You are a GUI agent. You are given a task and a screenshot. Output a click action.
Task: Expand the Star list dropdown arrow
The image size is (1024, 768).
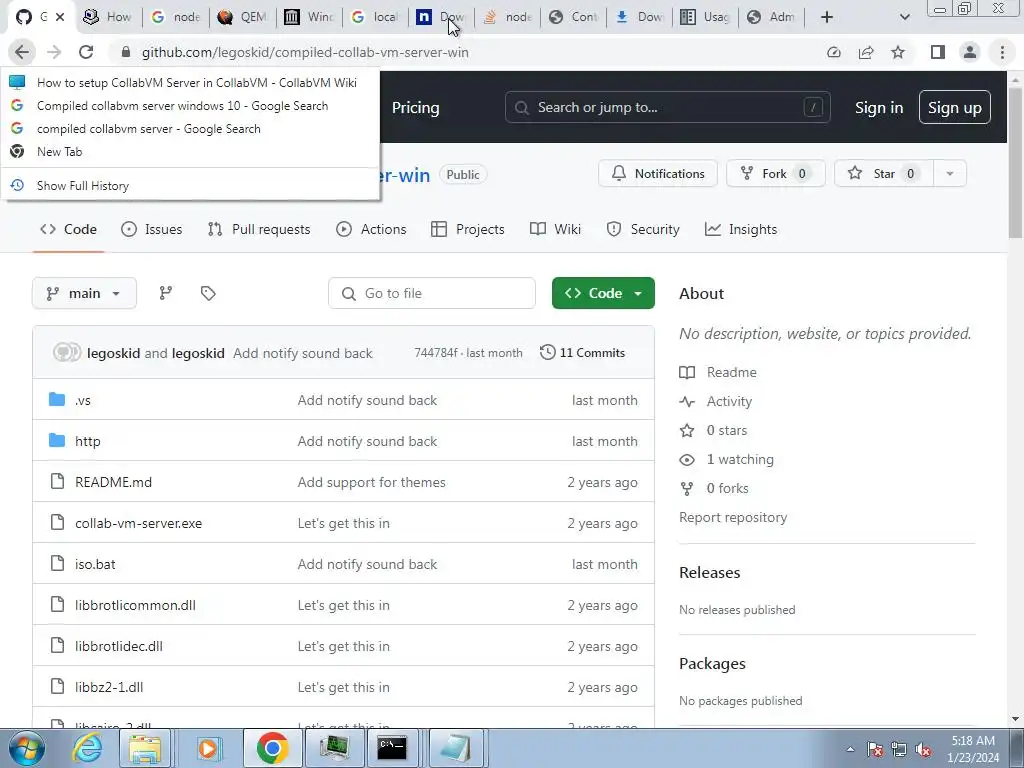point(950,174)
